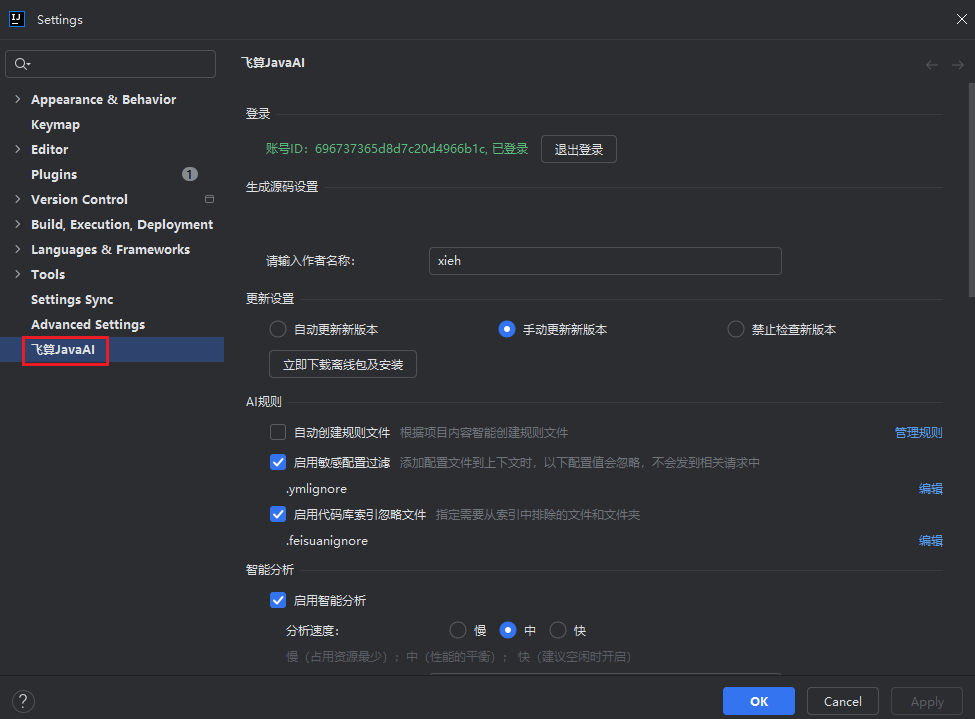Viewport: 975px width, 719px height.
Task: Click the Version Control project-level icon
Action: (209, 199)
